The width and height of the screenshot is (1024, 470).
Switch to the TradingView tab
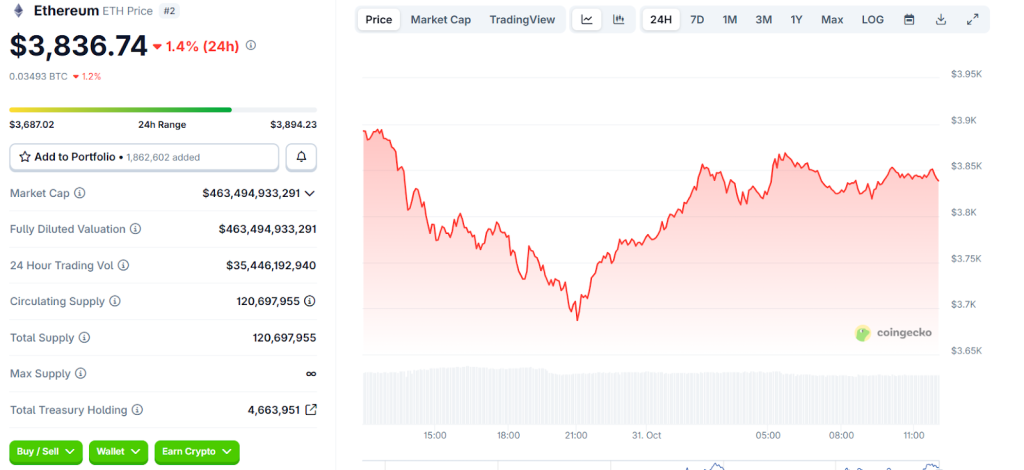522,20
